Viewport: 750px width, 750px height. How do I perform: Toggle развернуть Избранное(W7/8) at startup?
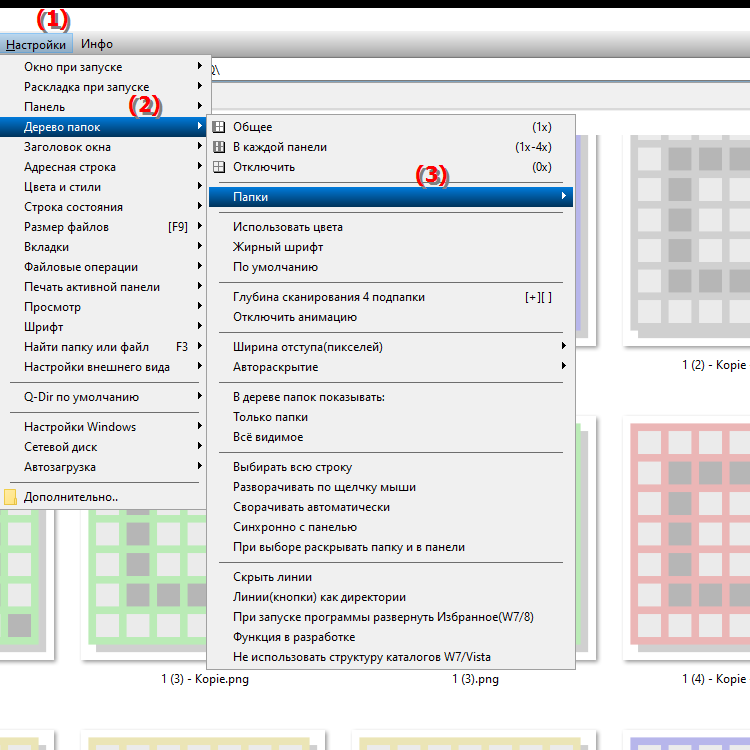pos(391,618)
